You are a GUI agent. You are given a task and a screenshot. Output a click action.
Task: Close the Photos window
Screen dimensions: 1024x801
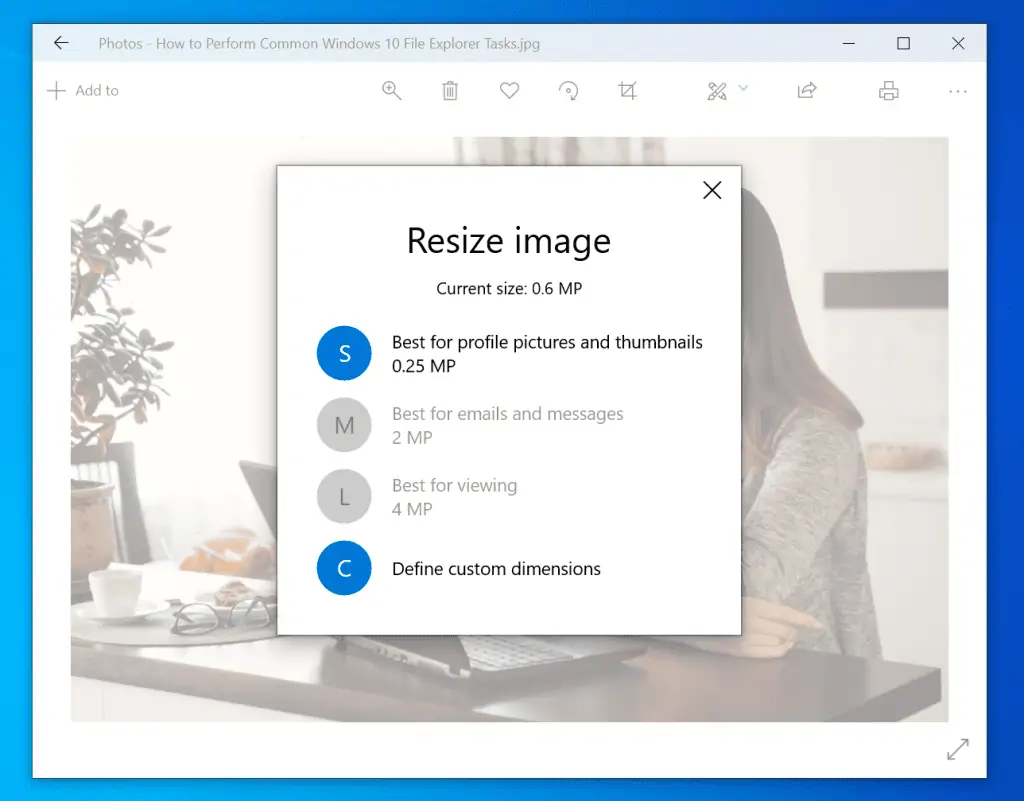point(958,44)
